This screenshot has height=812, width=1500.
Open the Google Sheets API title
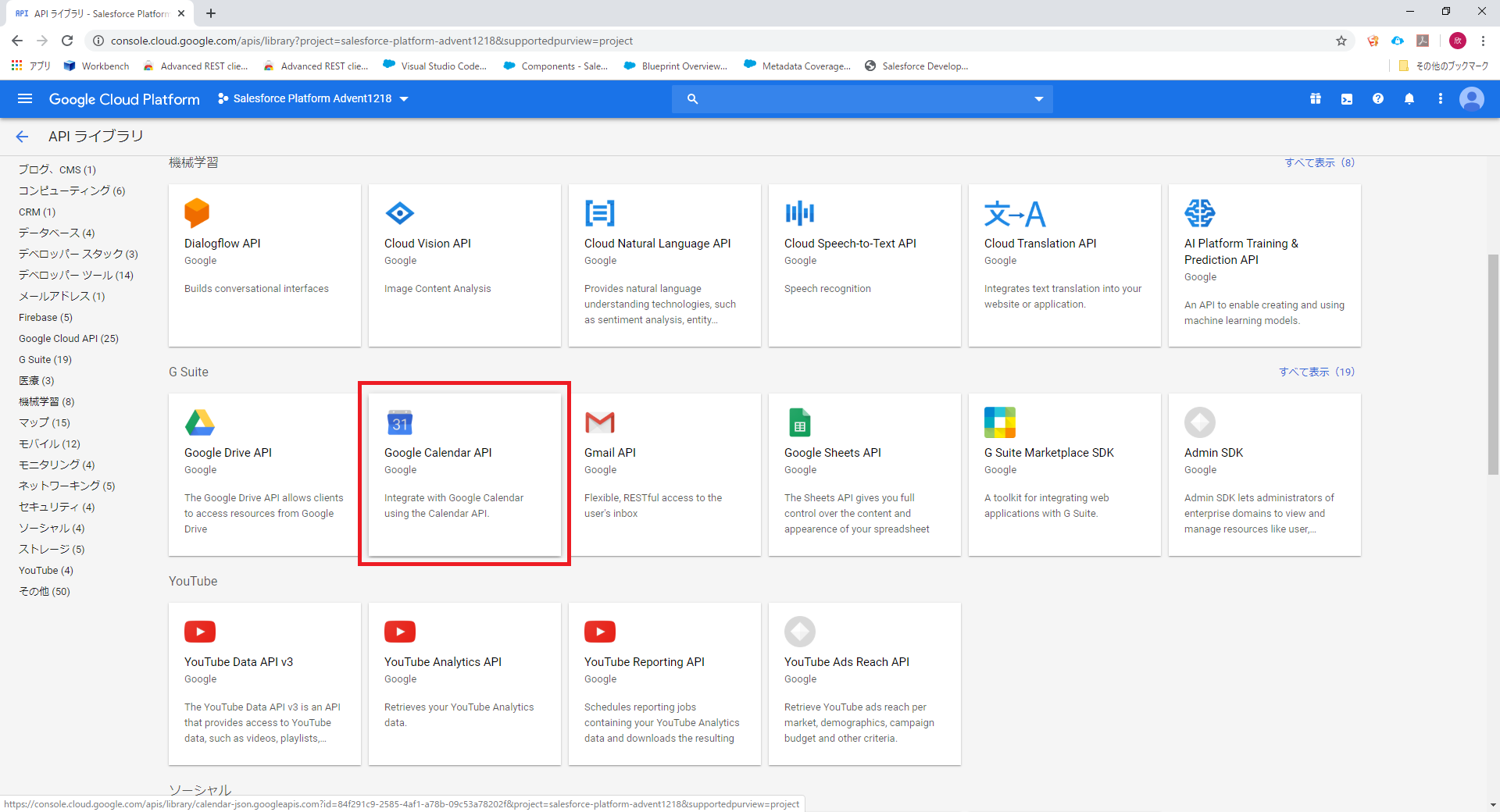833,453
